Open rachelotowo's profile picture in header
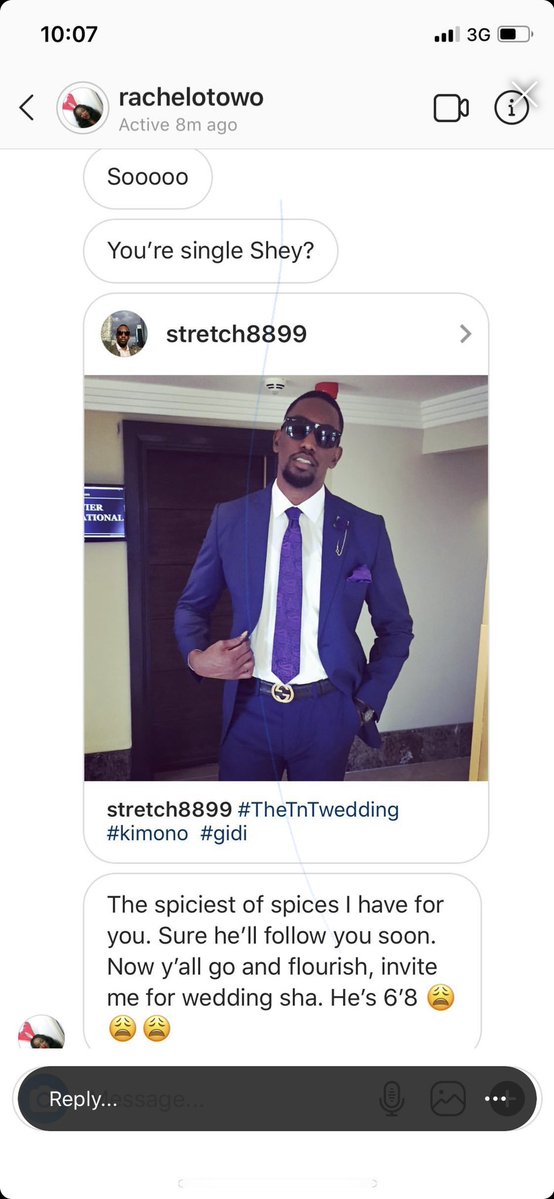 [x=83, y=108]
